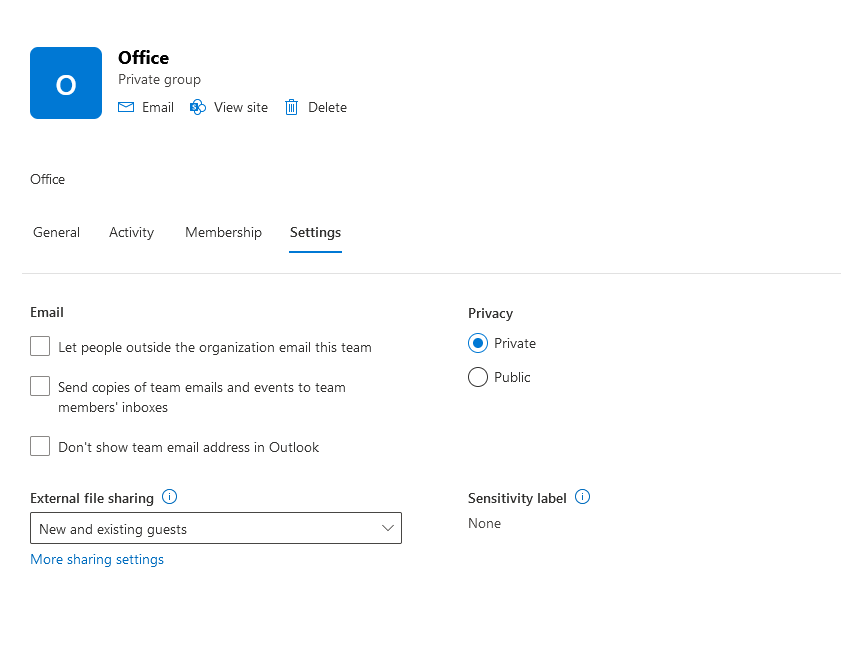Open the Activity tab
841x667 pixels.
(131, 232)
